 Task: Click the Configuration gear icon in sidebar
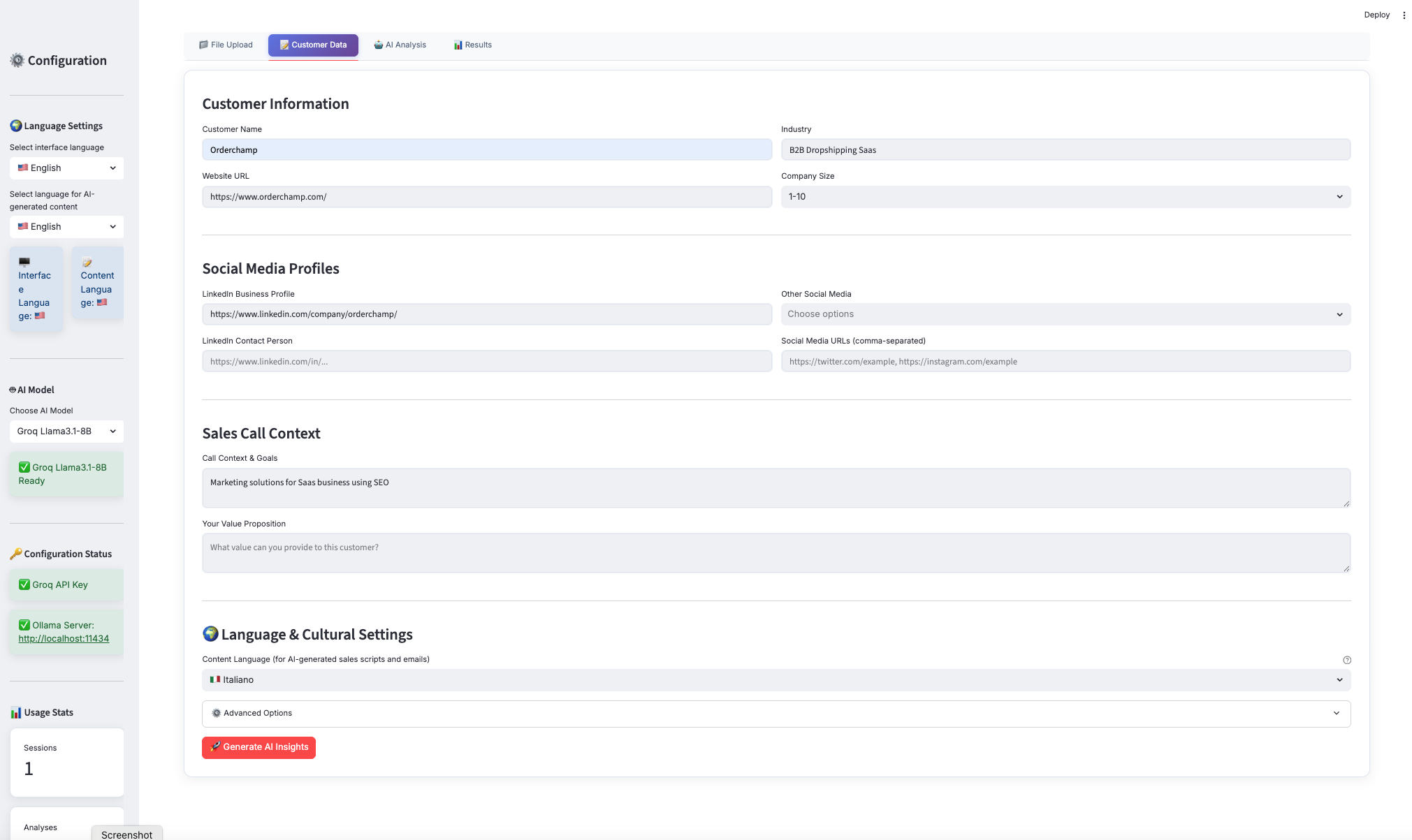[17, 61]
